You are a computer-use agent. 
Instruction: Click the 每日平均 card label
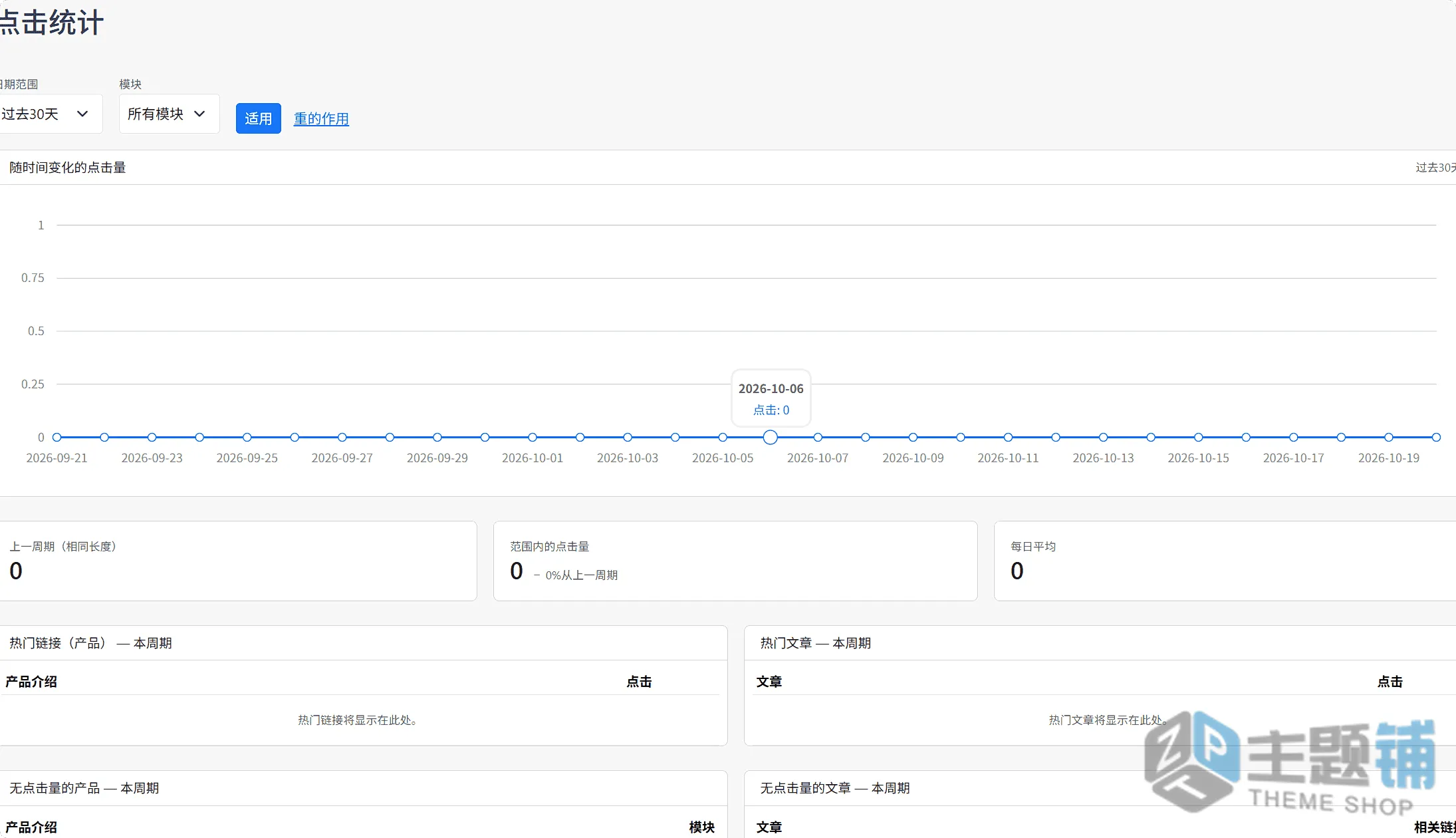[1033, 546]
